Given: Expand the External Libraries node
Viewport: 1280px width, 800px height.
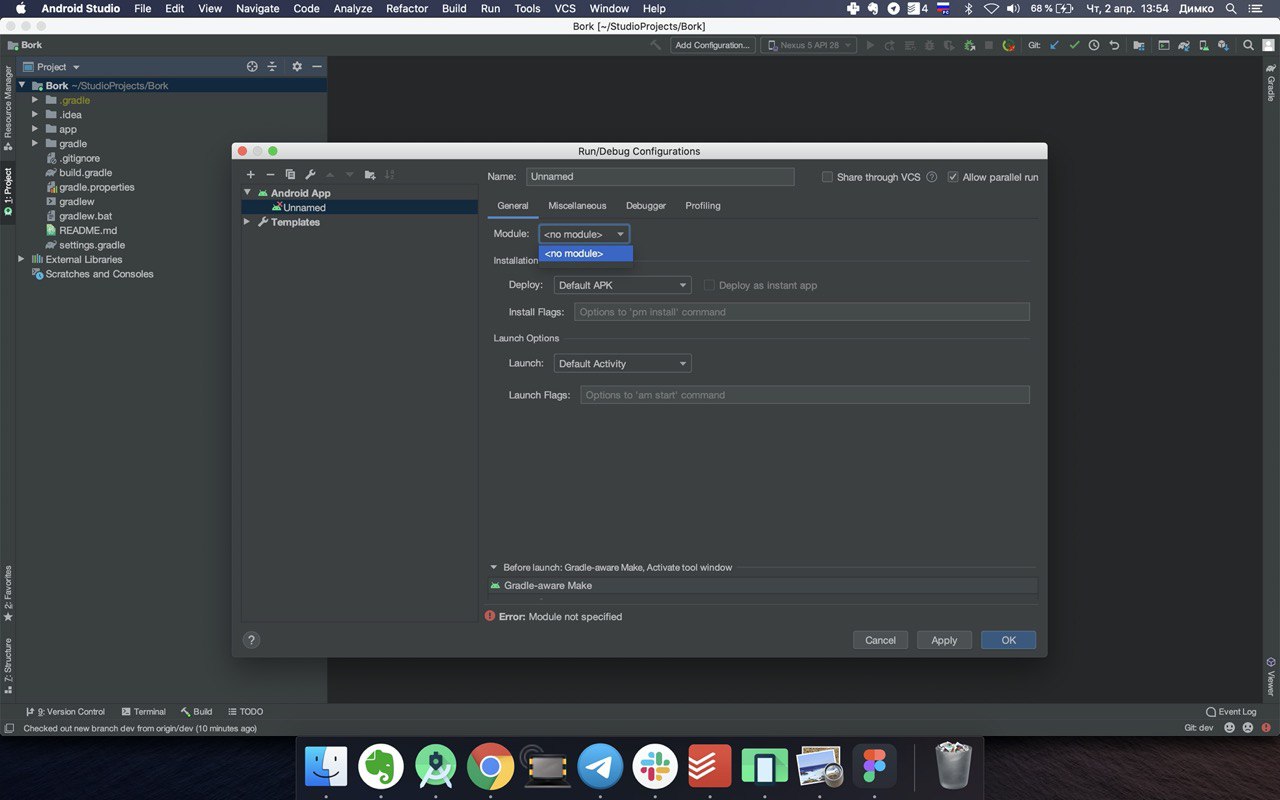Looking at the screenshot, I should (22, 259).
